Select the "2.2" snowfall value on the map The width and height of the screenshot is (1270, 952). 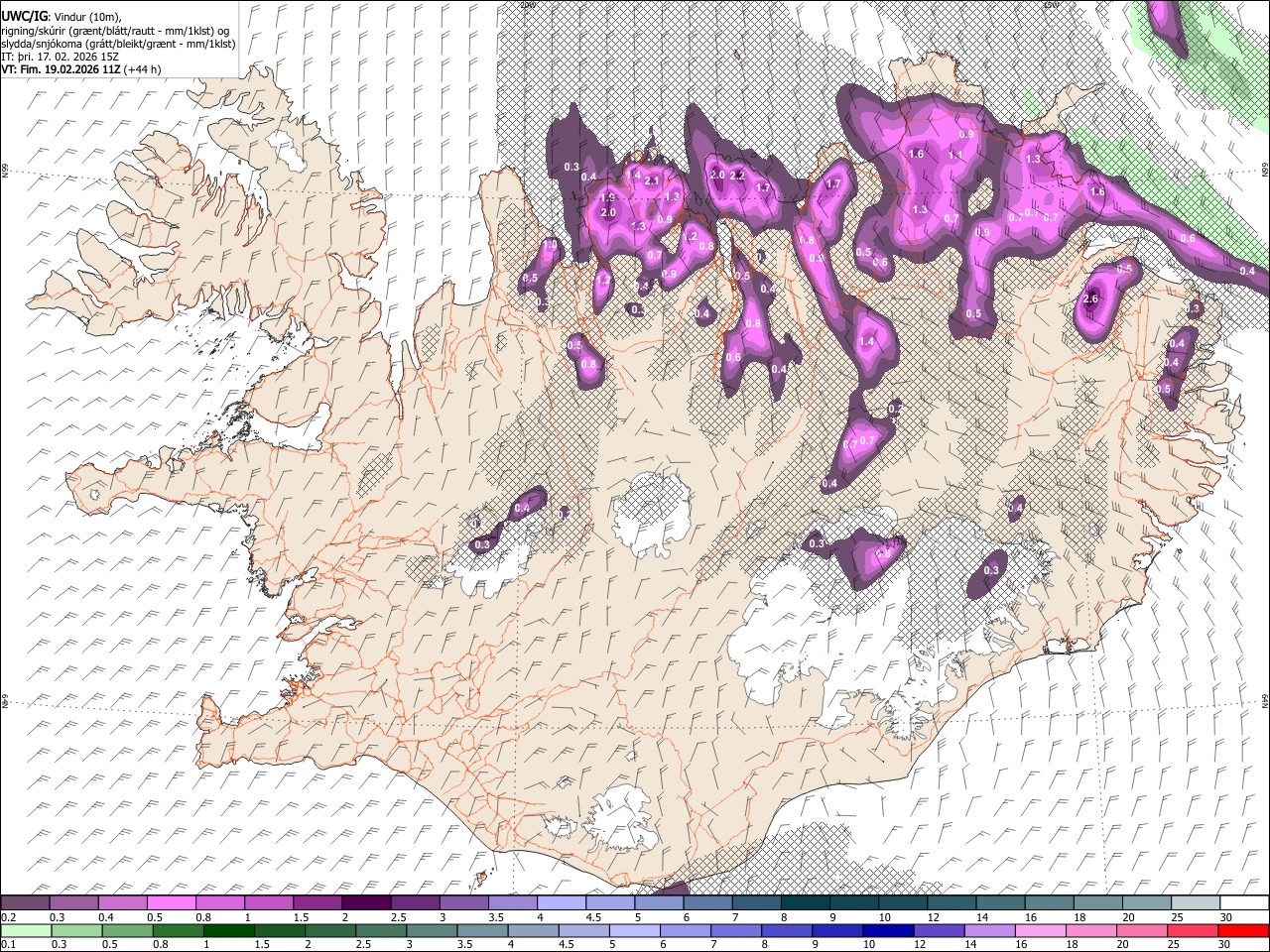click(x=737, y=176)
